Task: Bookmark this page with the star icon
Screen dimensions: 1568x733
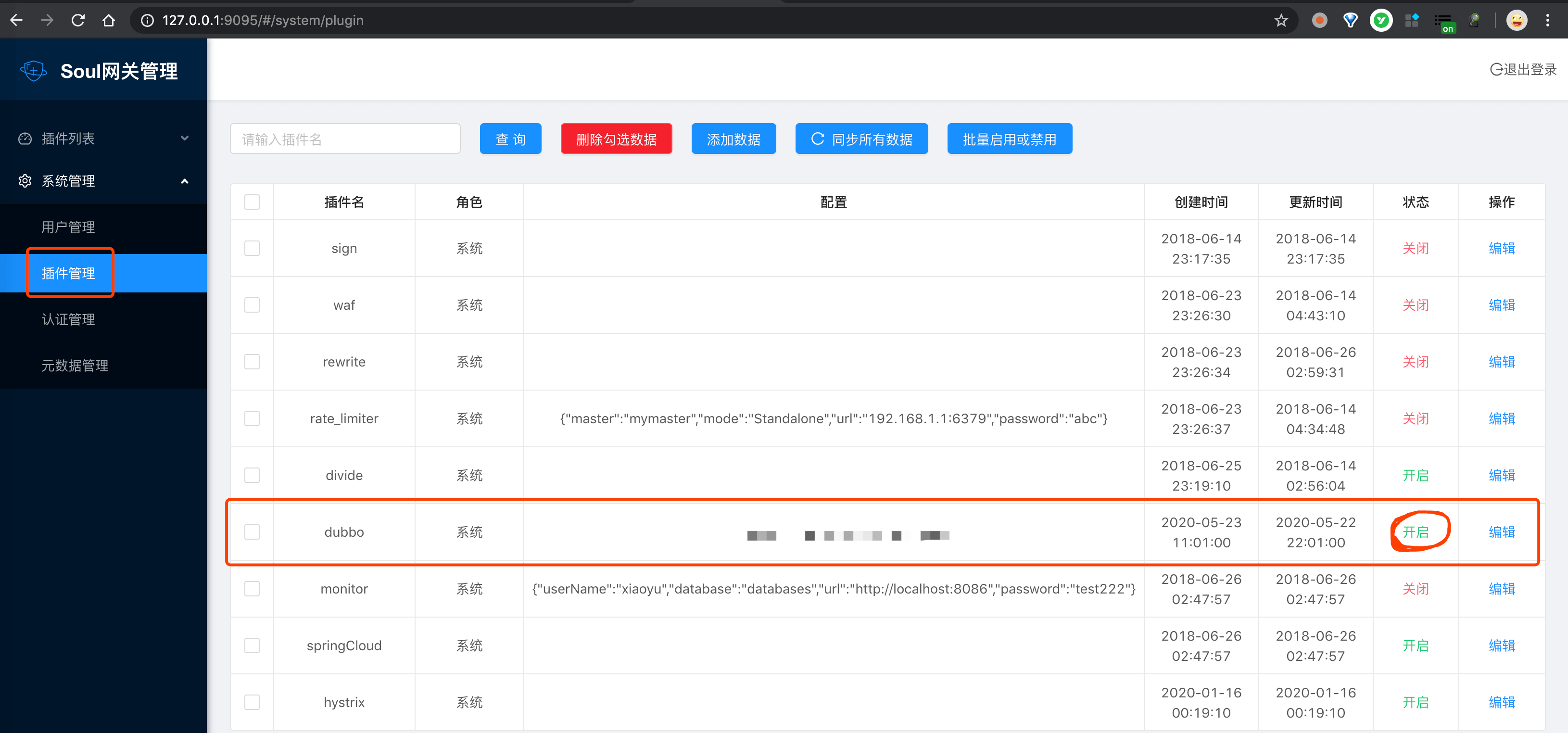Action: [1281, 20]
